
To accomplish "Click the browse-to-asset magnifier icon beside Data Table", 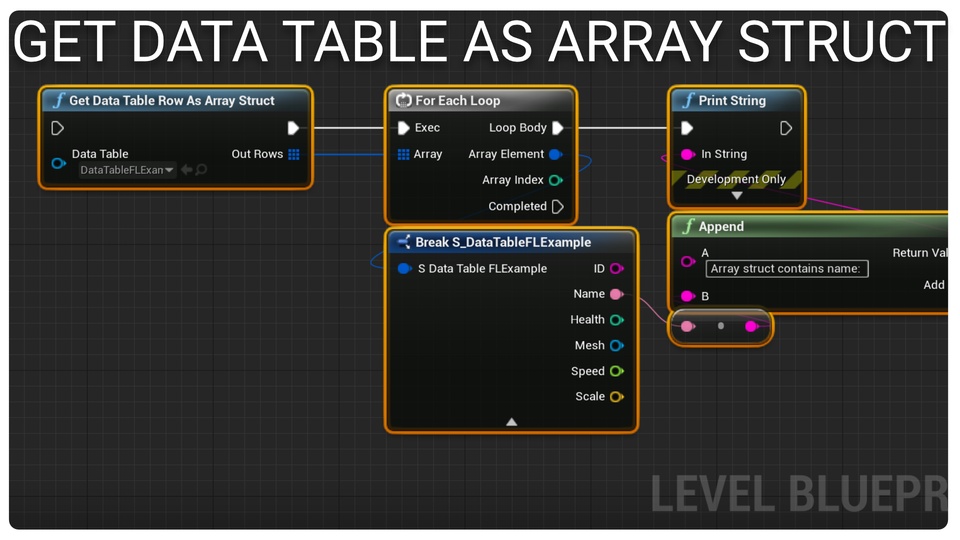I will click(202, 170).
